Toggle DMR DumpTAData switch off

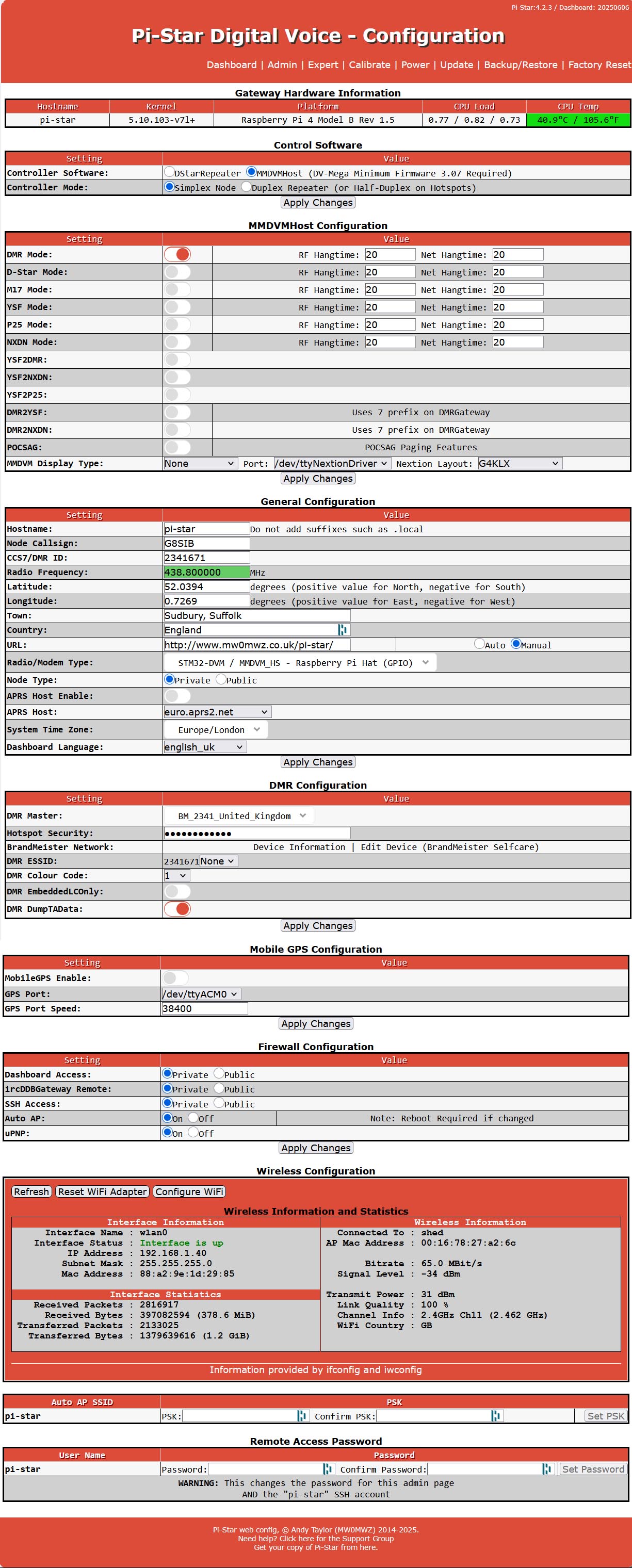177,909
